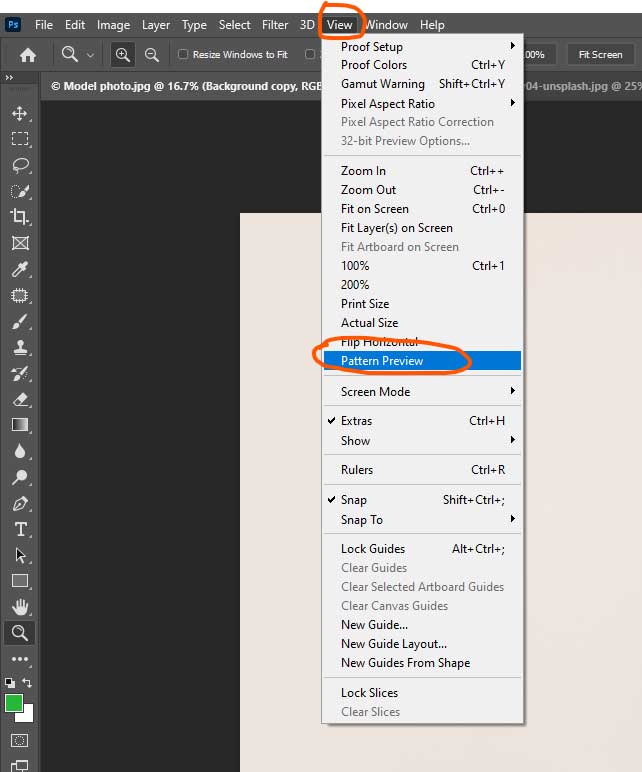Screen dimensions: 642x772
Task: Choose Actual Size menu item
Action: 422,323
